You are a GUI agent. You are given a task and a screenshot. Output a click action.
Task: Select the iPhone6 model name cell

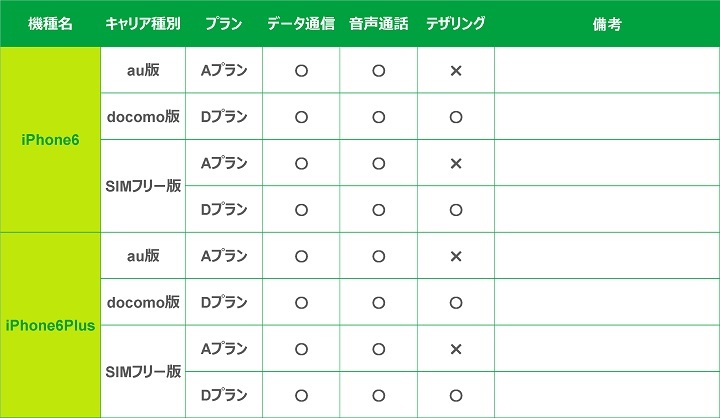[x=51, y=140]
